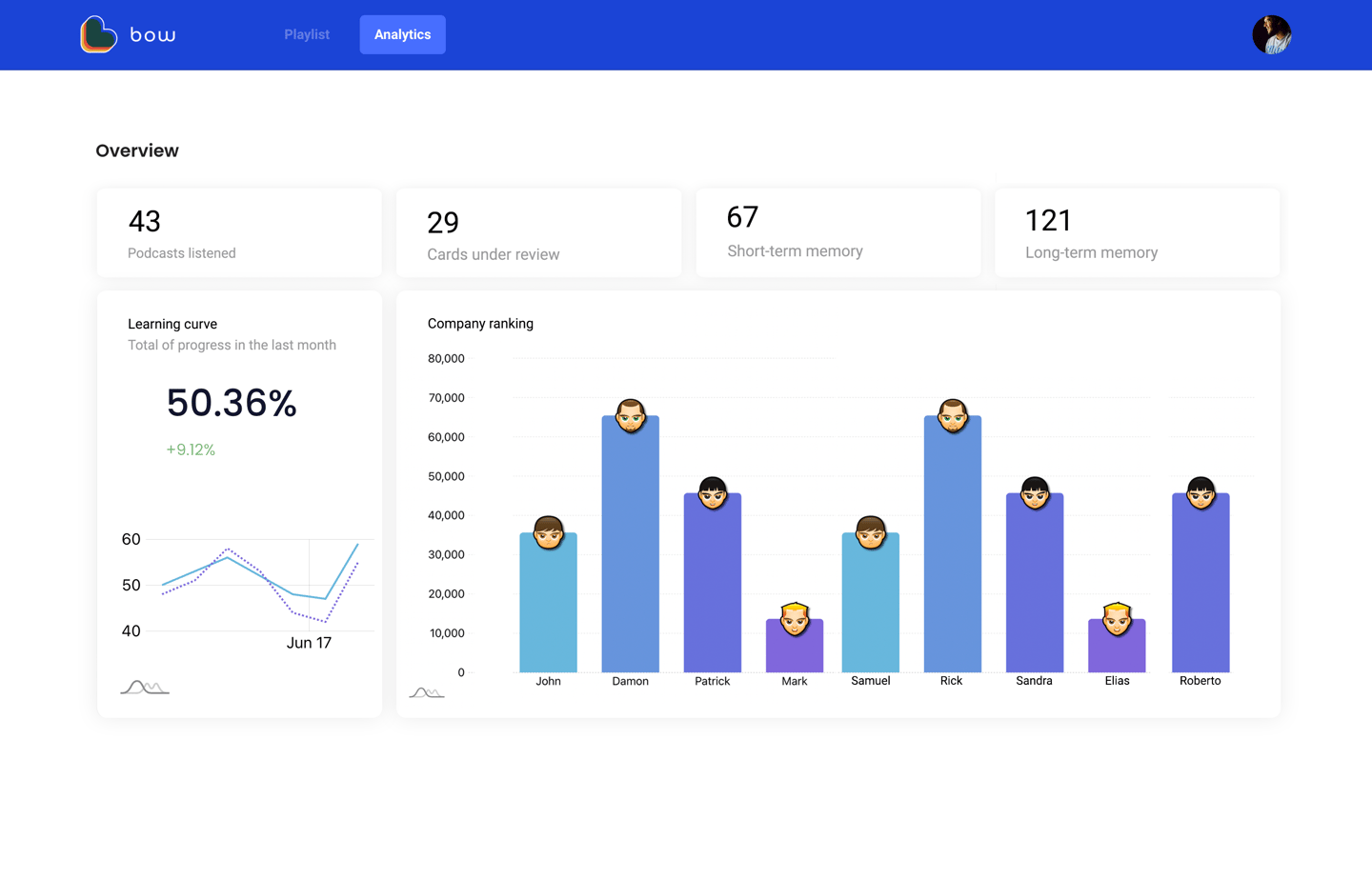The width and height of the screenshot is (1372, 879).
Task: Open the Cards under review card
Action: tap(538, 232)
